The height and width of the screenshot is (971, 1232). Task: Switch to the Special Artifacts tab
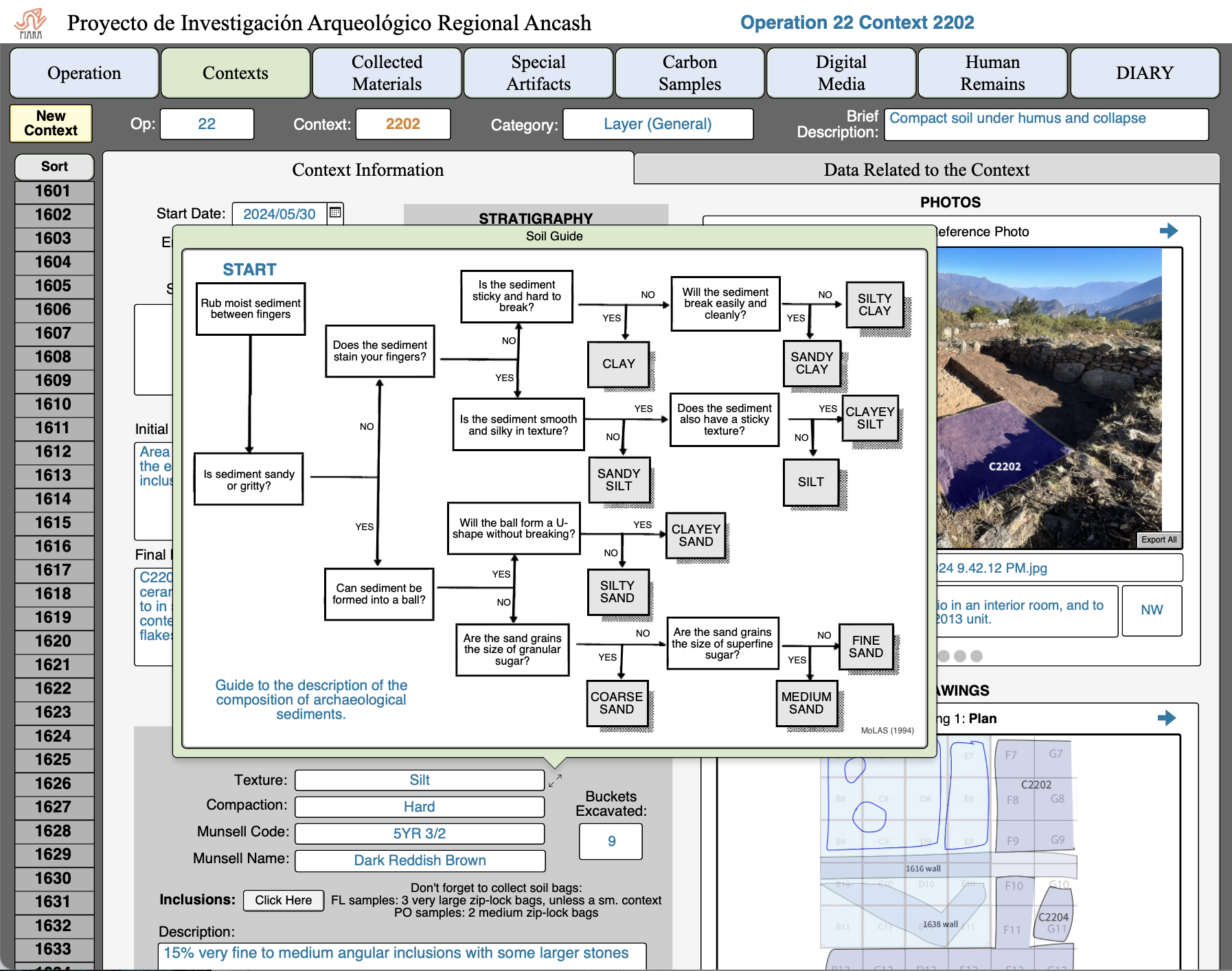[538, 73]
